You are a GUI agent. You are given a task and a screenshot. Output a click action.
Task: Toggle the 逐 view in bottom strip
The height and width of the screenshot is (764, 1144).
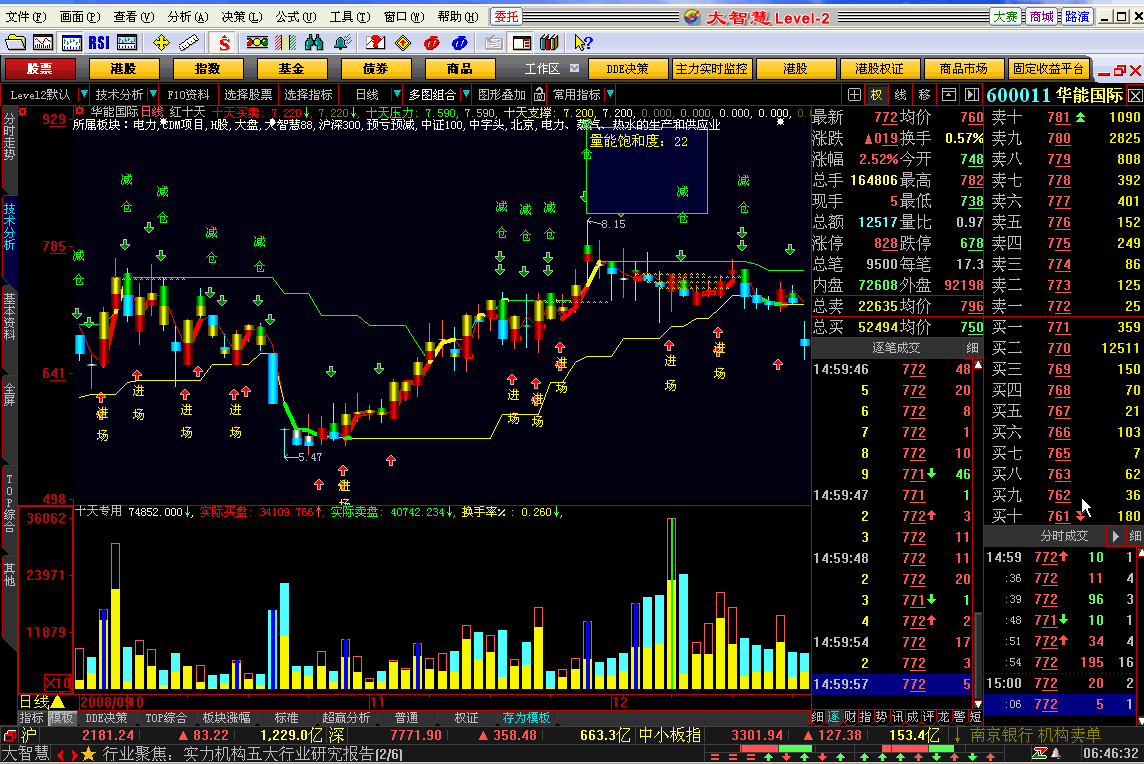(834, 718)
